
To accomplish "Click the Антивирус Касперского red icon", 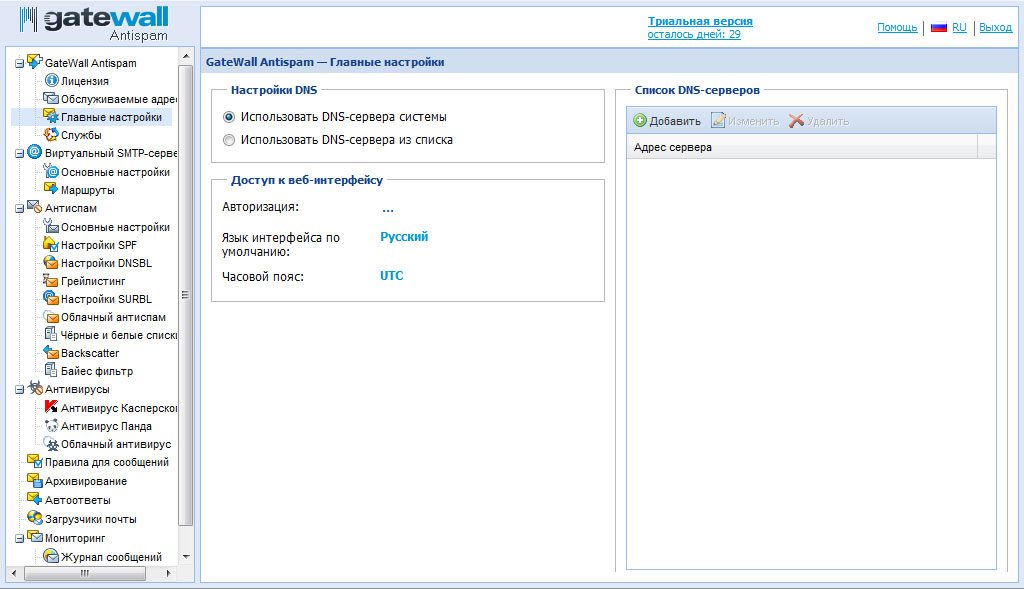I will pos(51,407).
